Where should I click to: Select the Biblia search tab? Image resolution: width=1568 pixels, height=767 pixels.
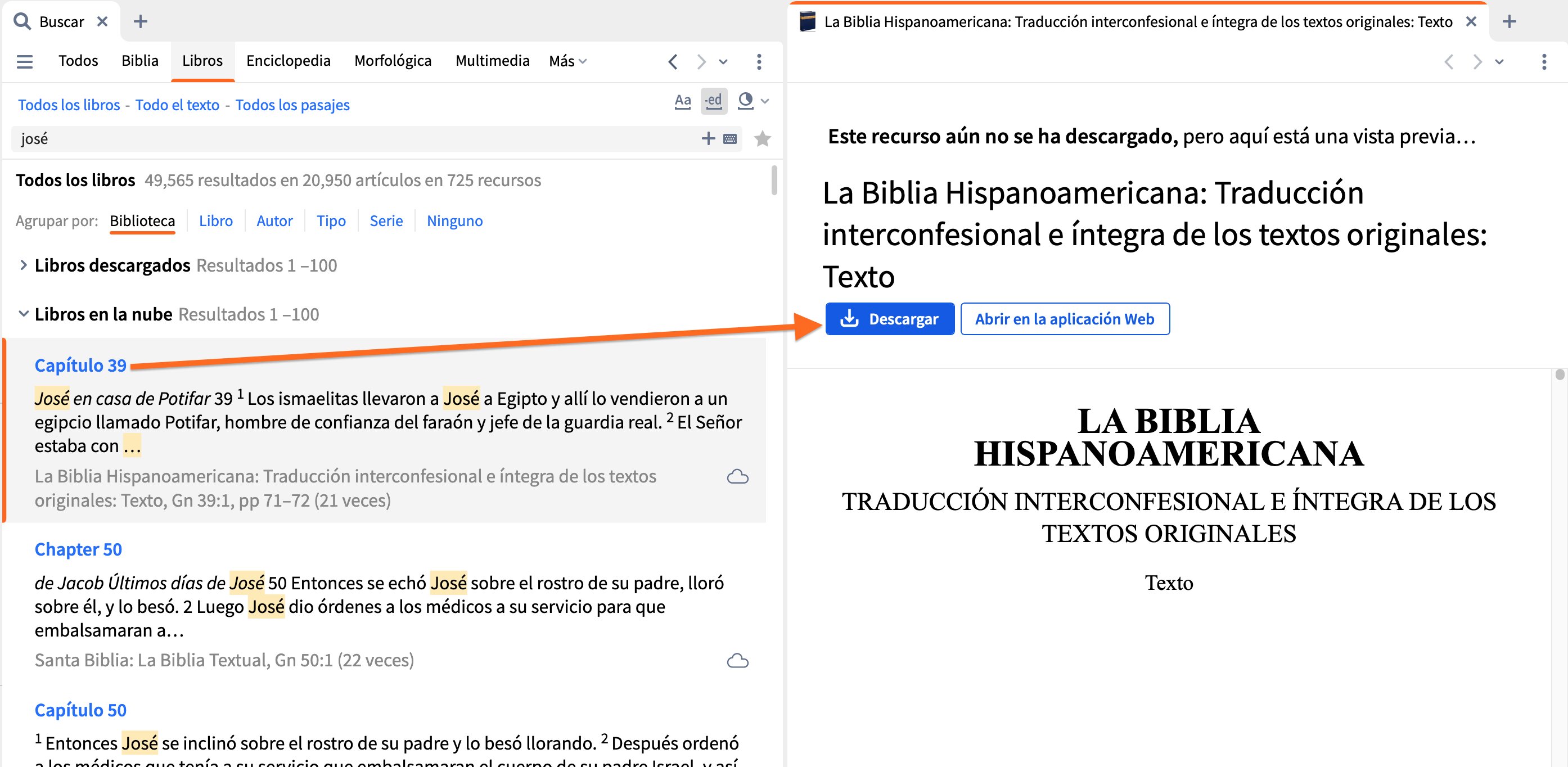tap(139, 61)
